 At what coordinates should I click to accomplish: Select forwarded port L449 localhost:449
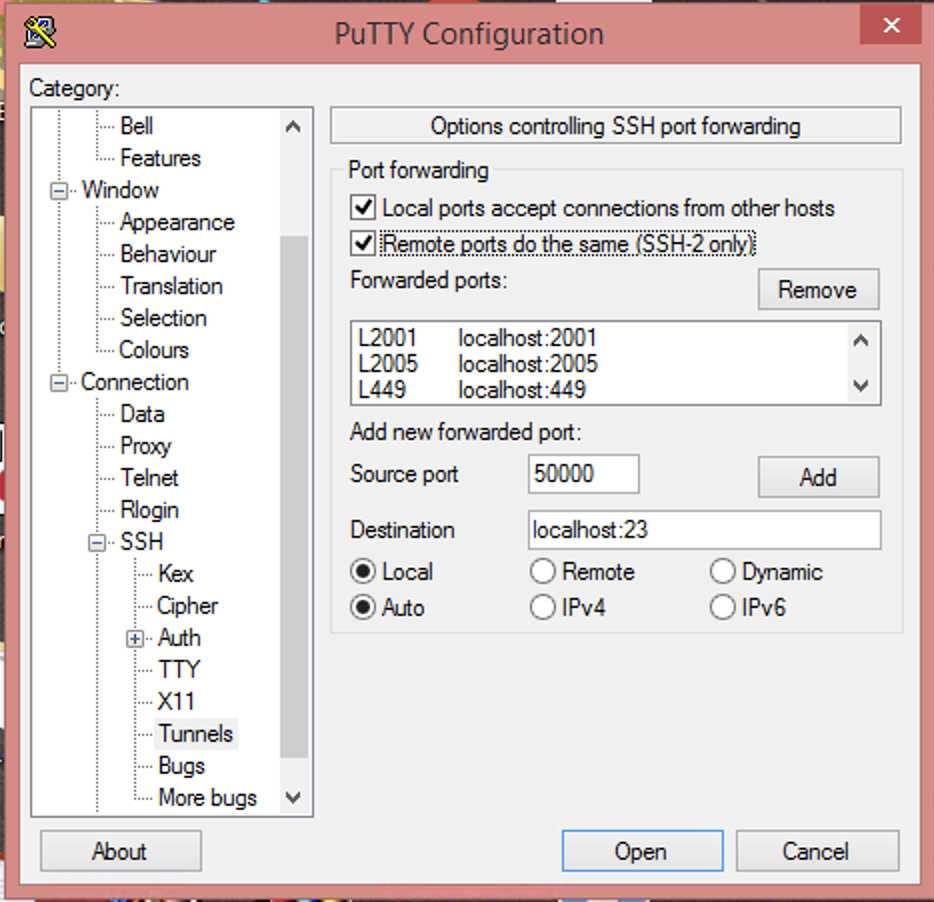click(x=599, y=390)
